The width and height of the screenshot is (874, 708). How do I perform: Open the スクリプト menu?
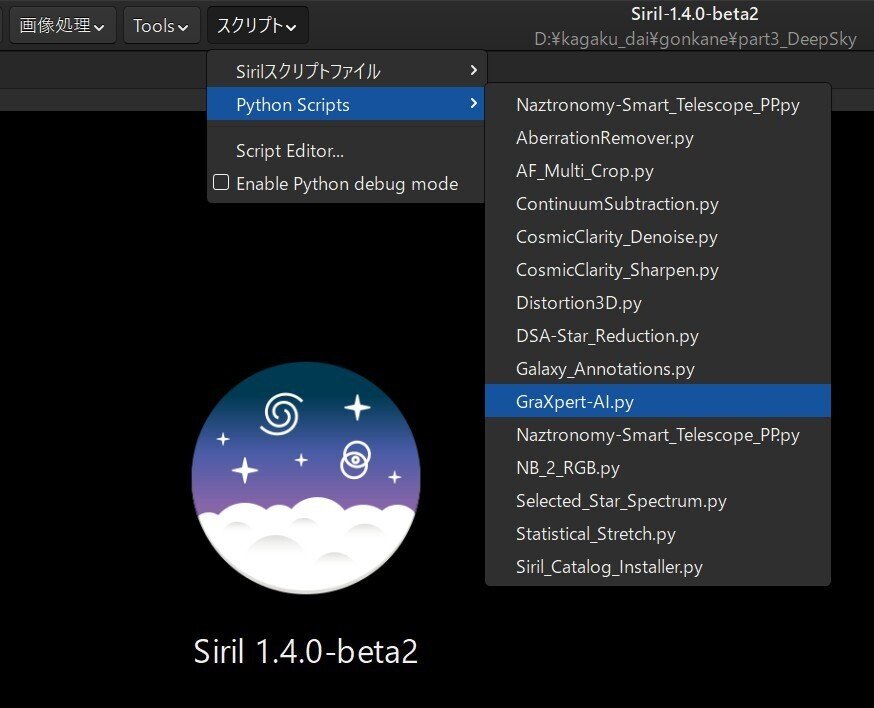(x=255, y=25)
